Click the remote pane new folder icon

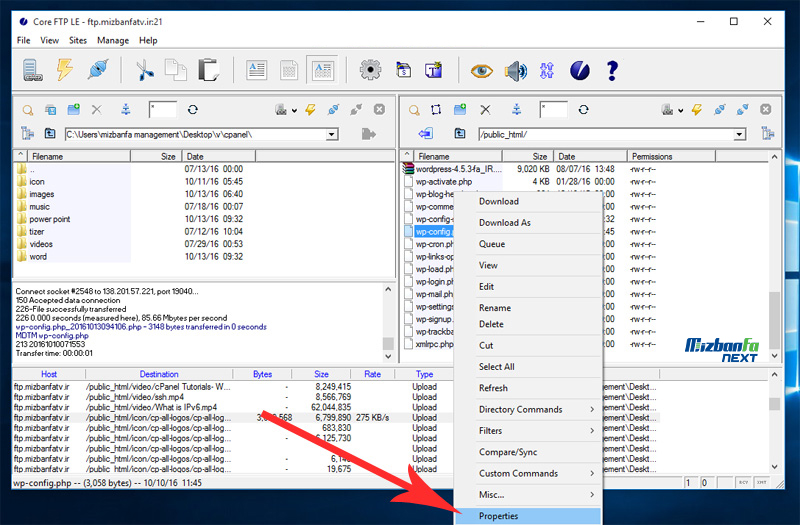coord(460,109)
